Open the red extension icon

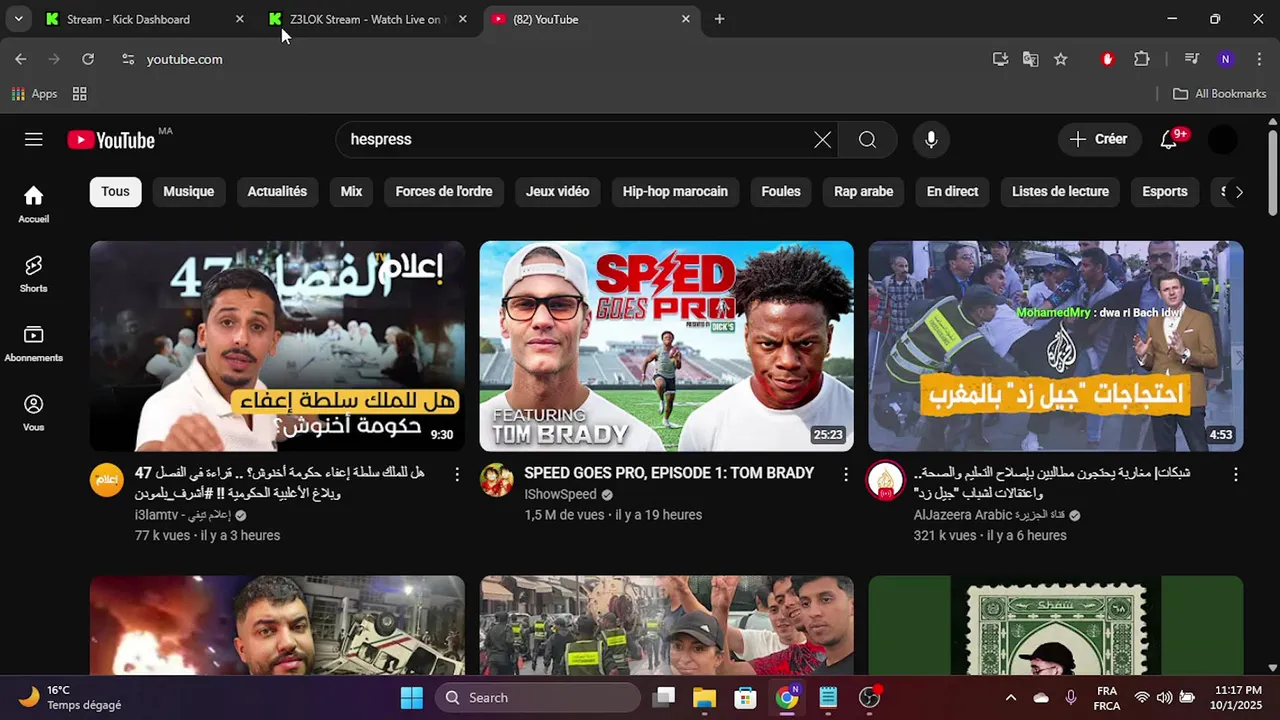1107,59
